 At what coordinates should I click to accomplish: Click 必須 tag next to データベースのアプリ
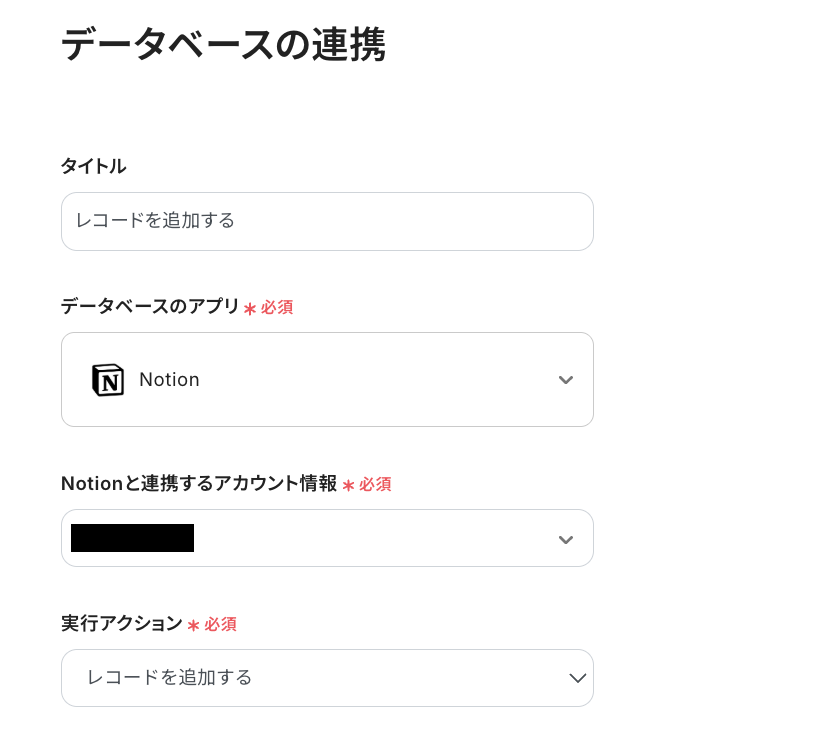pyautogui.click(x=277, y=307)
